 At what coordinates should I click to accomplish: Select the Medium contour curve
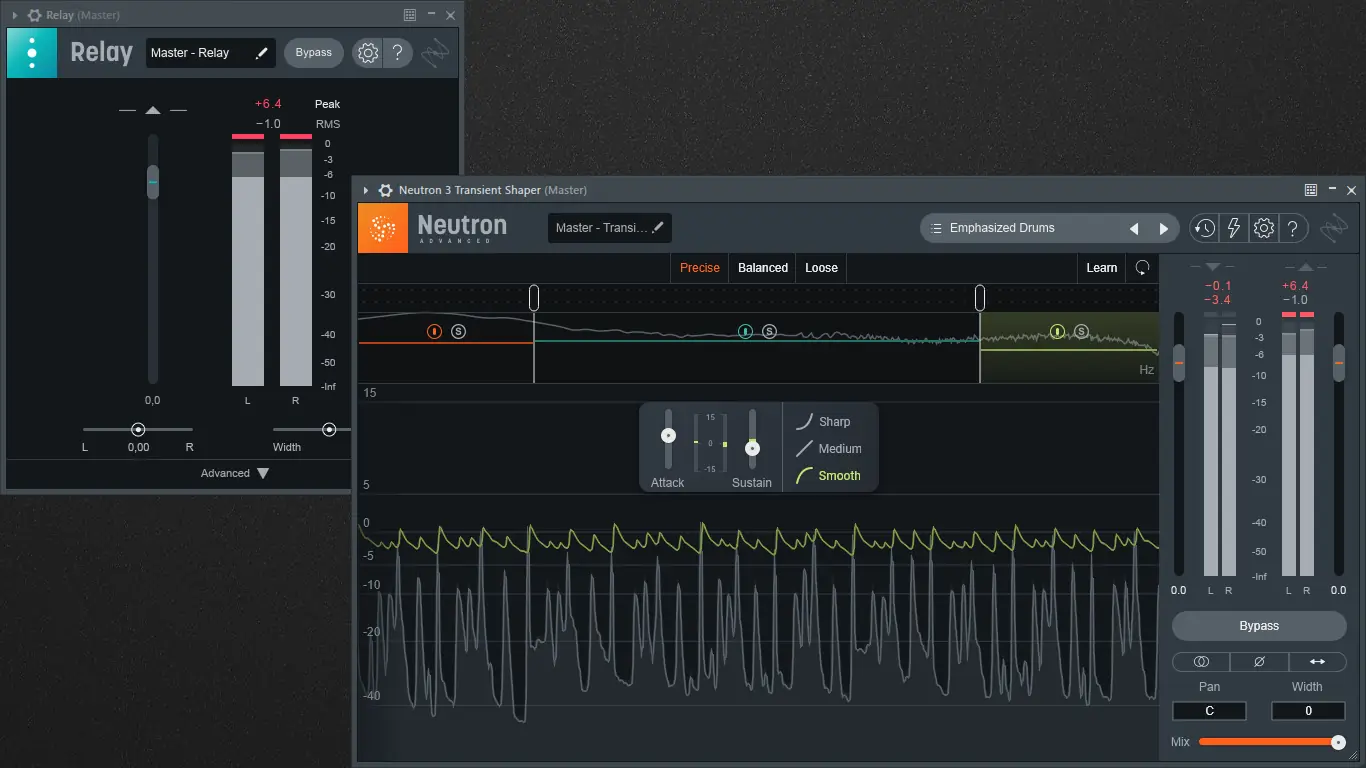(829, 449)
